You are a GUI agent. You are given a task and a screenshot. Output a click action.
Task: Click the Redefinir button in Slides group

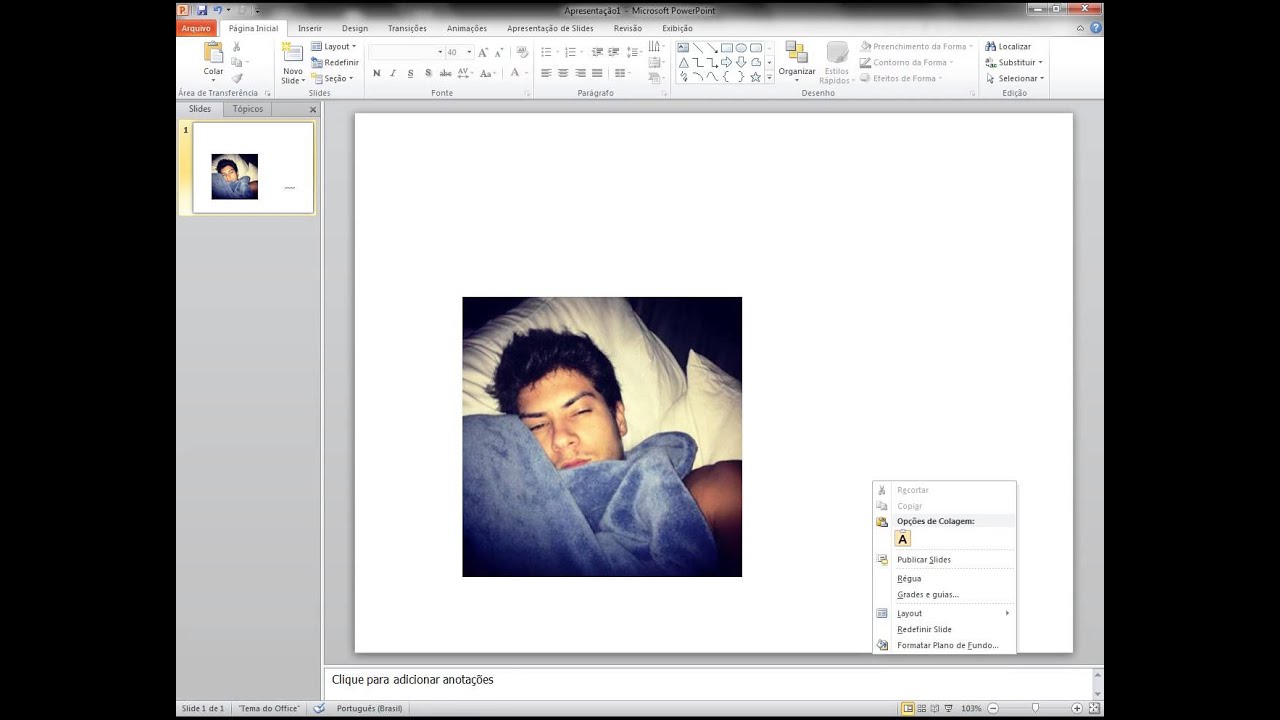point(334,62)
